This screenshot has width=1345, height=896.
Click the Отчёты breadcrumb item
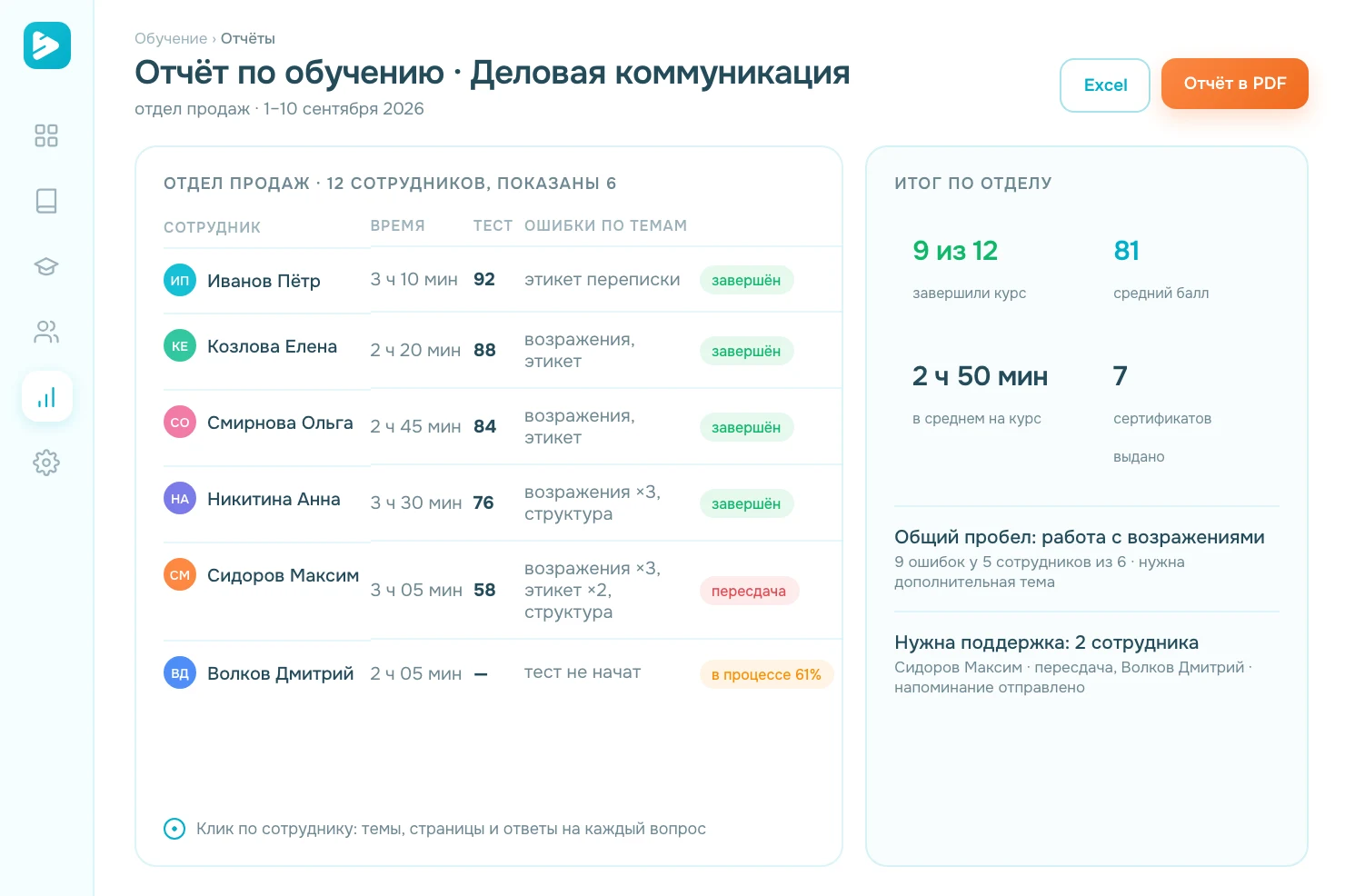(x=247, y=38)
